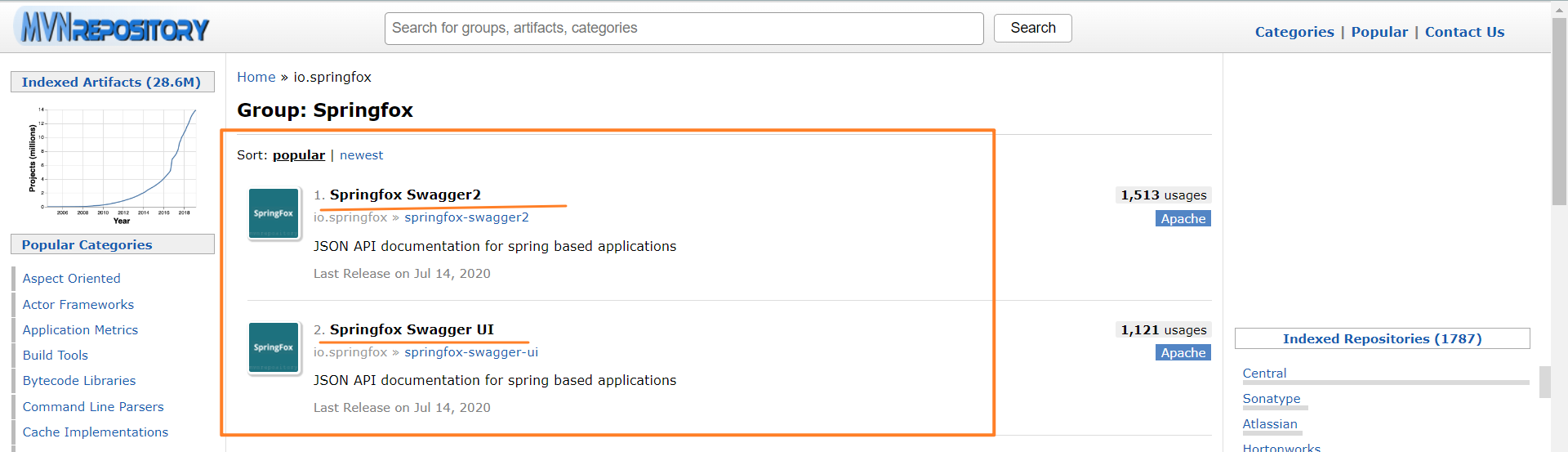The image size is (1568, 452).
Task: Open the Sonatype repository link
Action: pyautogui.click(x=1272, y=399)
